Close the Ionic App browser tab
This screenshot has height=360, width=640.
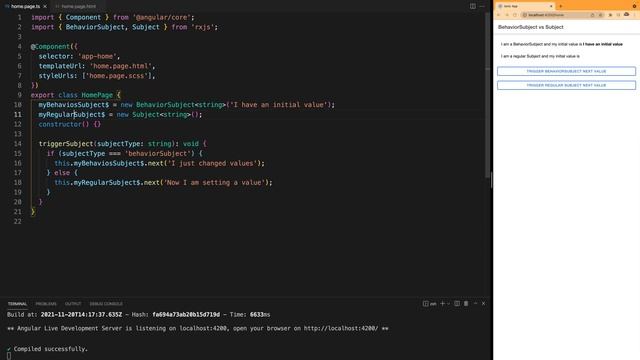(551, 6)
